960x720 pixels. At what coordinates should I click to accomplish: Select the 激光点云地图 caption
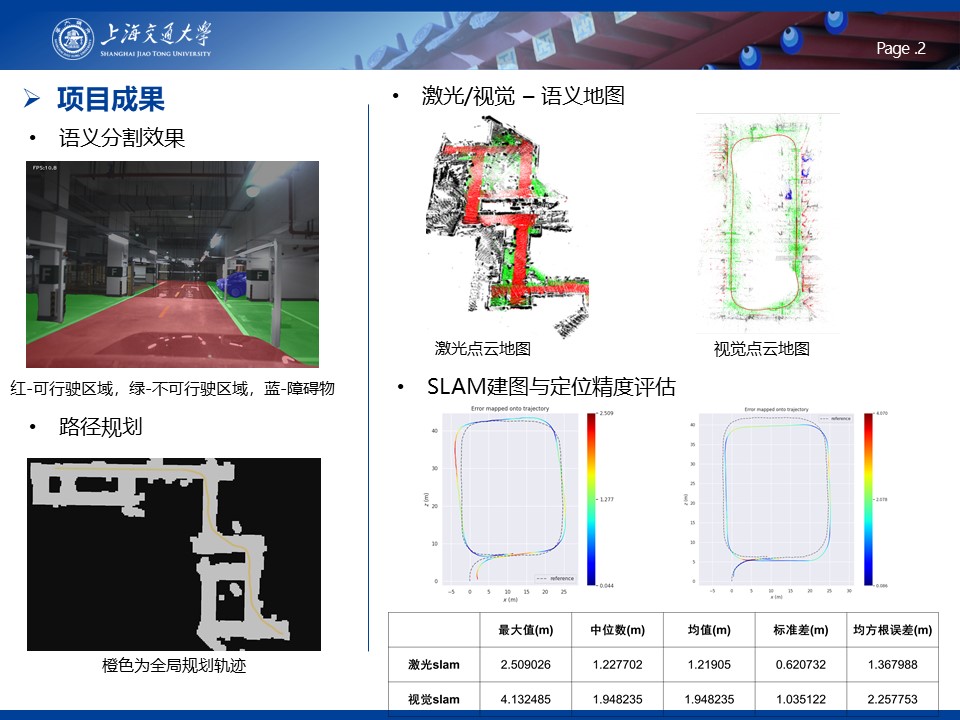coord(482,348)
